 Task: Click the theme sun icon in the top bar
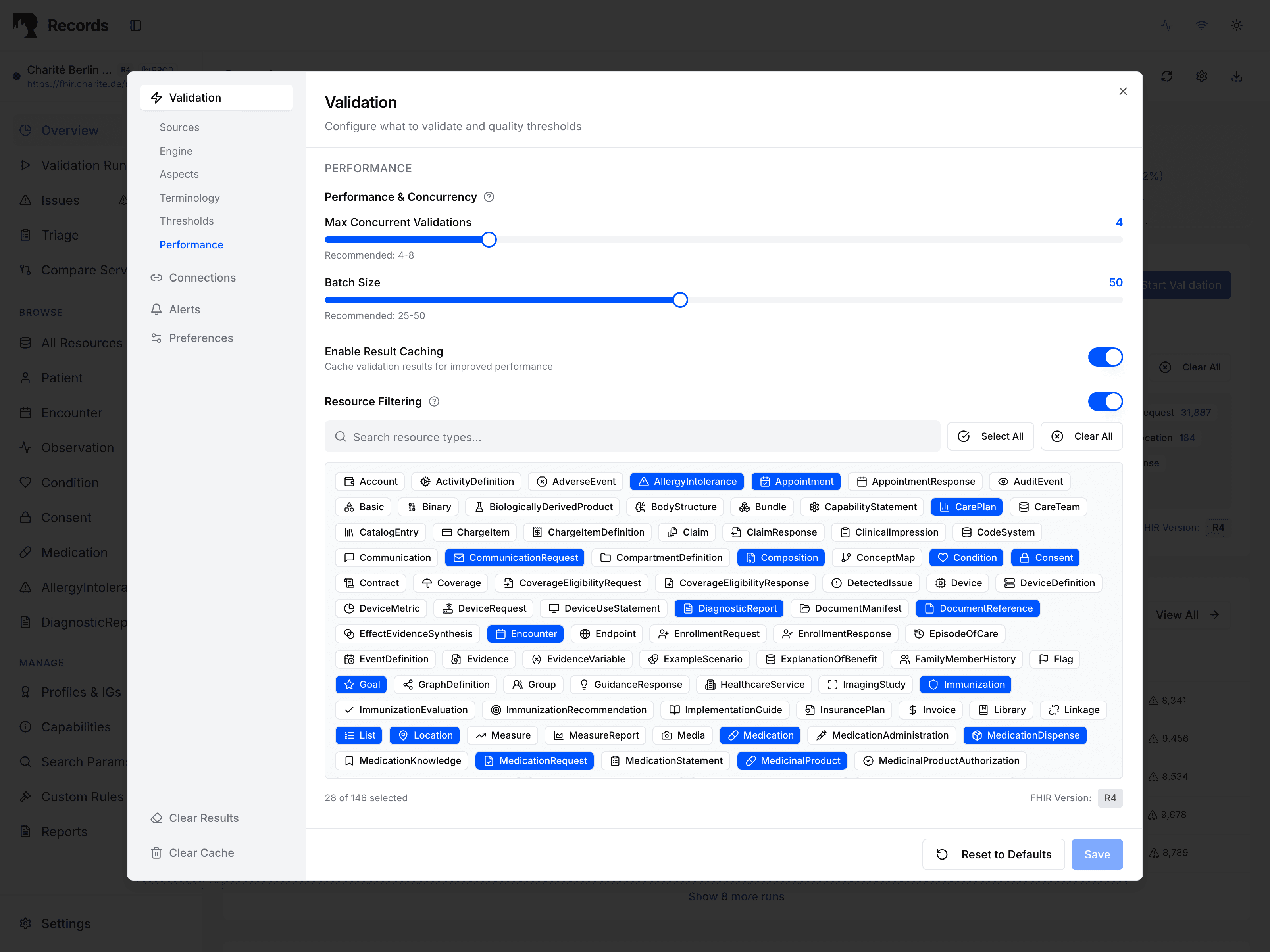tap(1237, 25)
